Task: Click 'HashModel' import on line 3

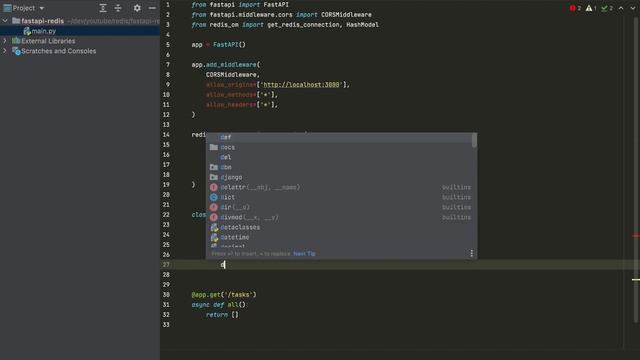Action: point(362,25)
